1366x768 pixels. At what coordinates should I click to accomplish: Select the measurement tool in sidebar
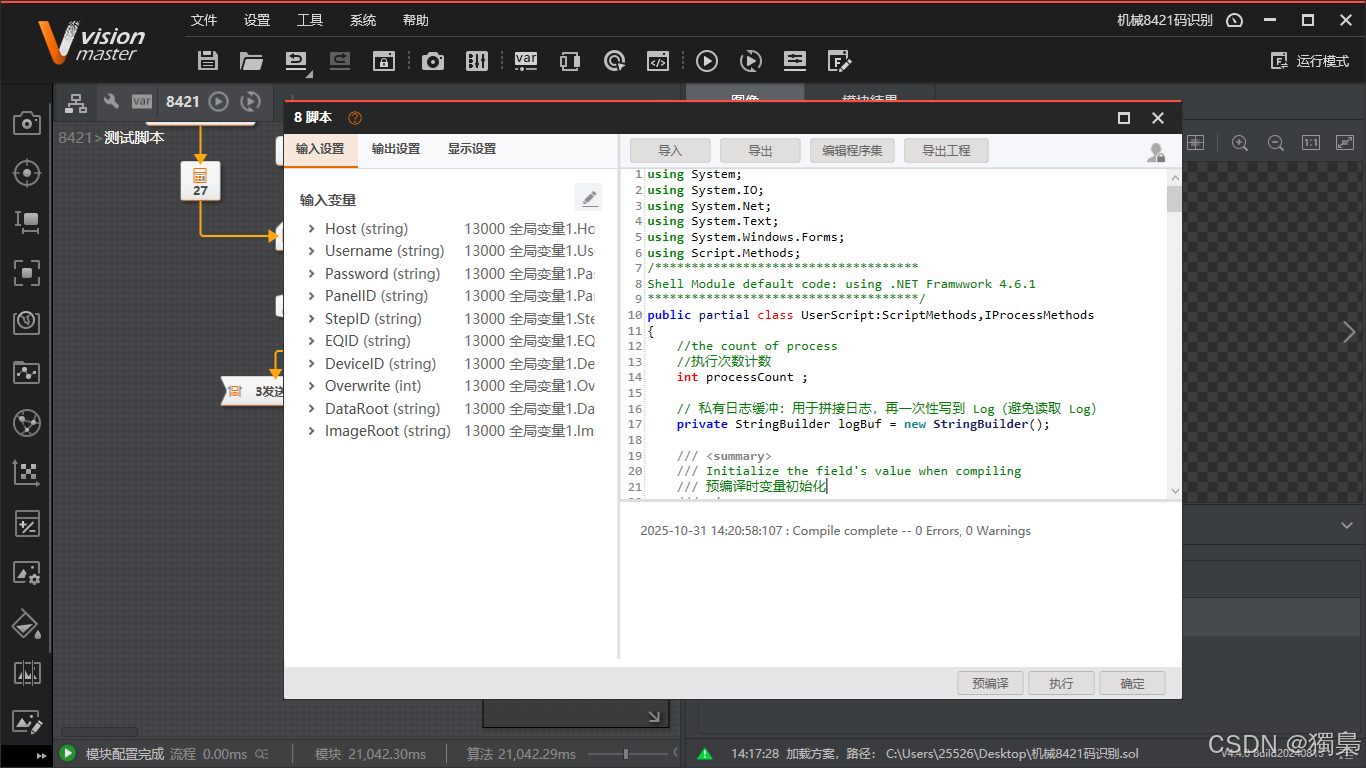[x=26, y=222]
